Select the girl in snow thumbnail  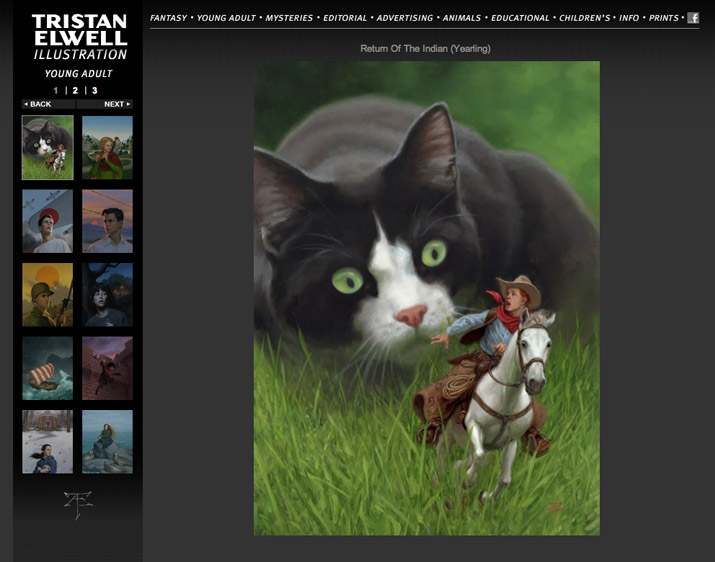click(47, 442)
